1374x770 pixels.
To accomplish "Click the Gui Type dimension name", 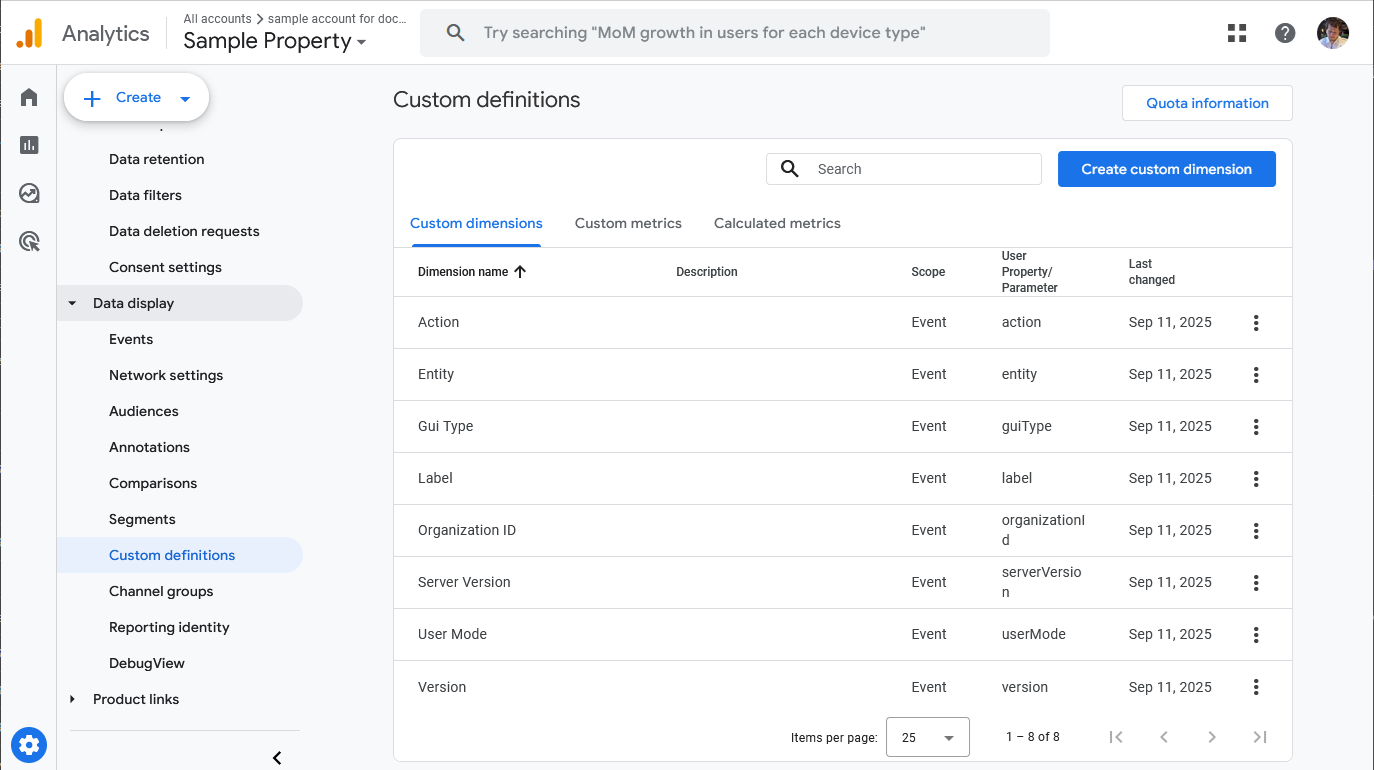I will point(446,426).
